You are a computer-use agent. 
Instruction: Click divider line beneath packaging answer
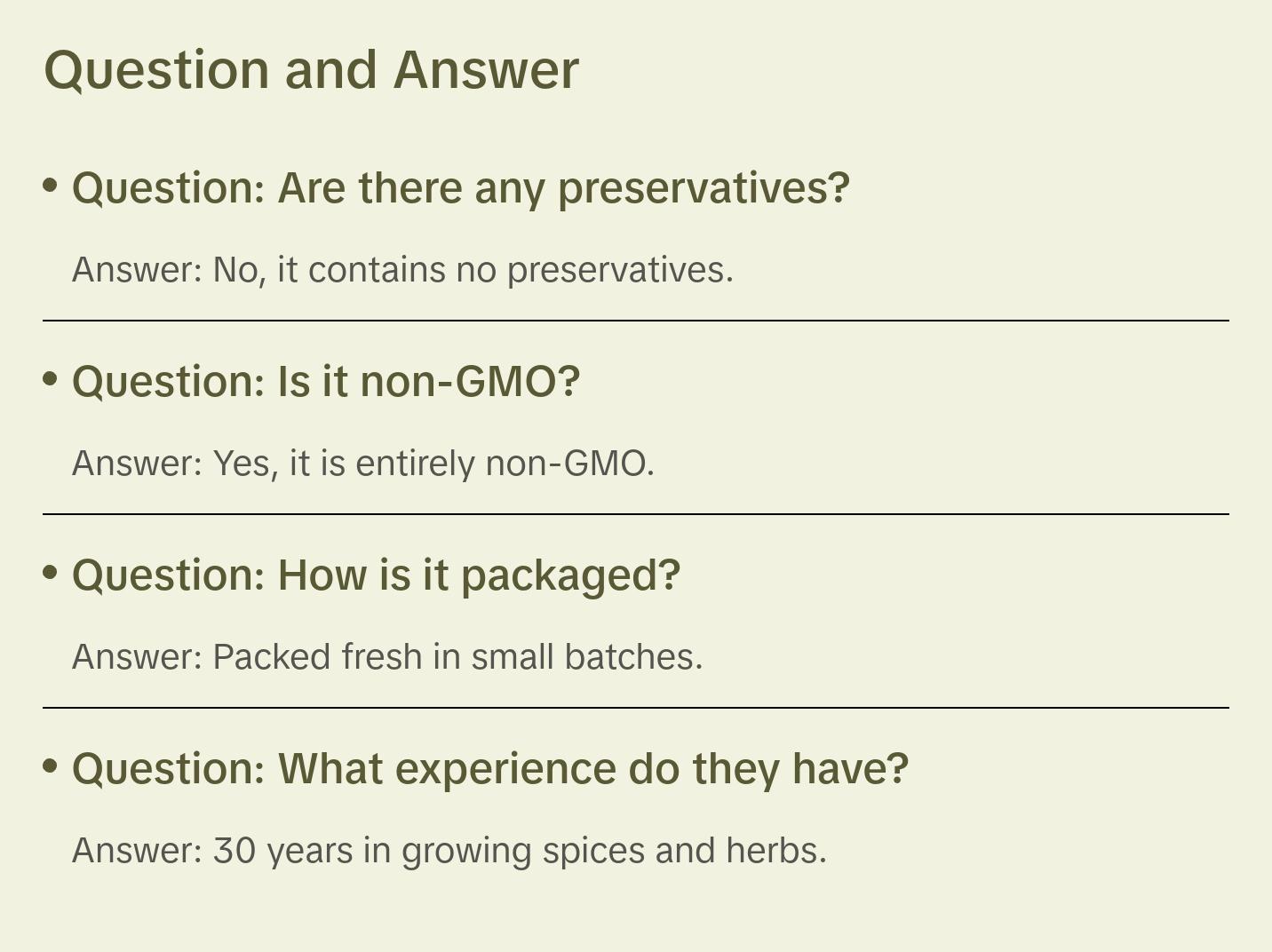[635, 708]
